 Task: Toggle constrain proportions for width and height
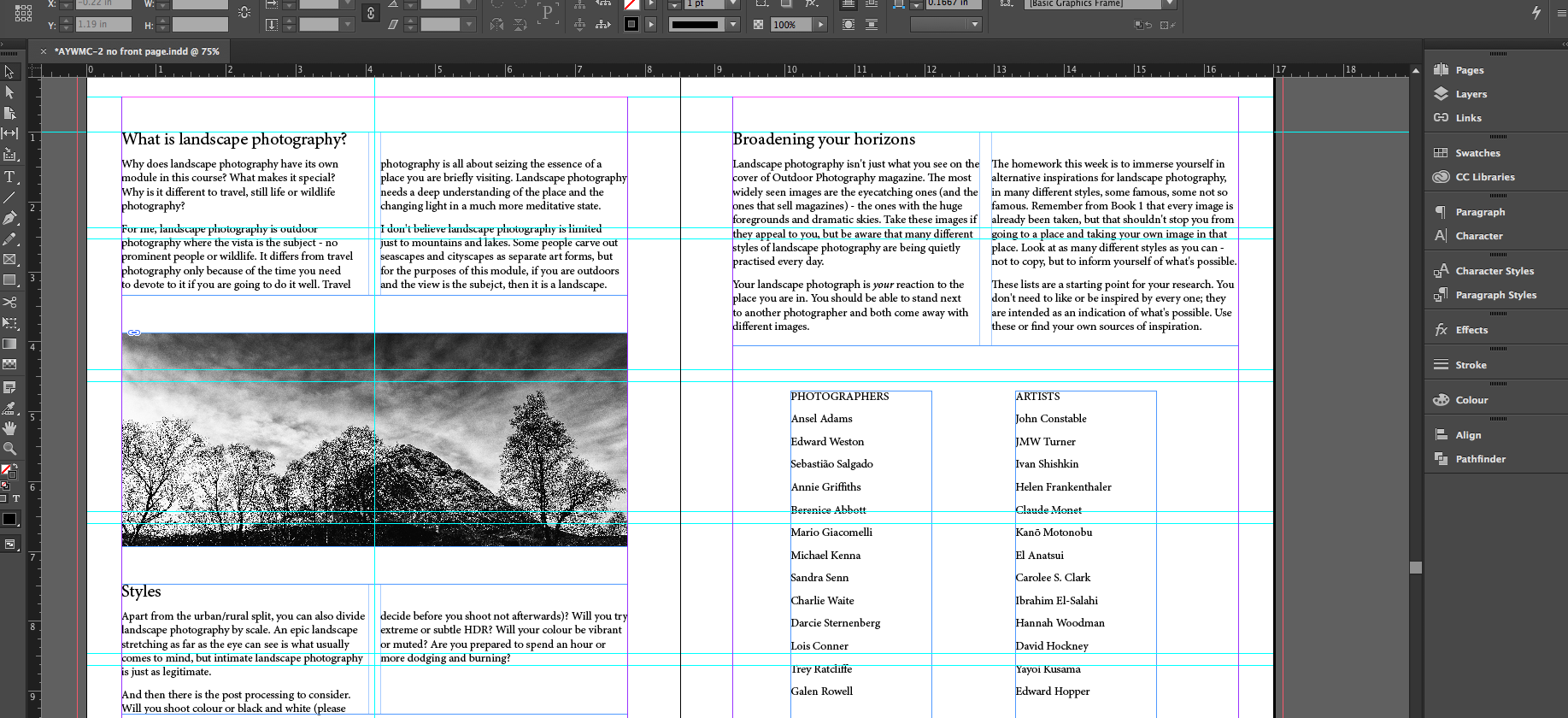(244, 13)
